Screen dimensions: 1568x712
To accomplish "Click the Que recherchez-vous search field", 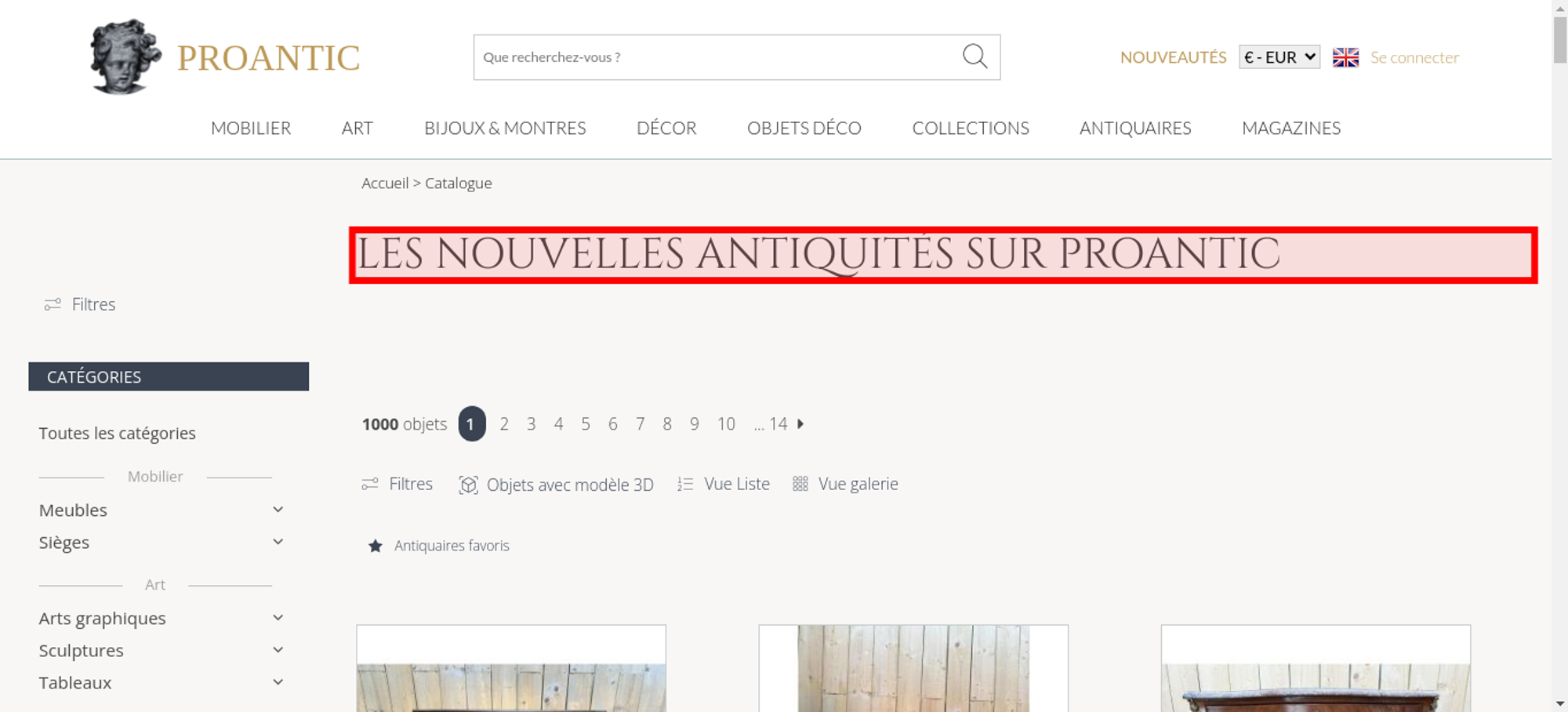I will tap(717, 57).
